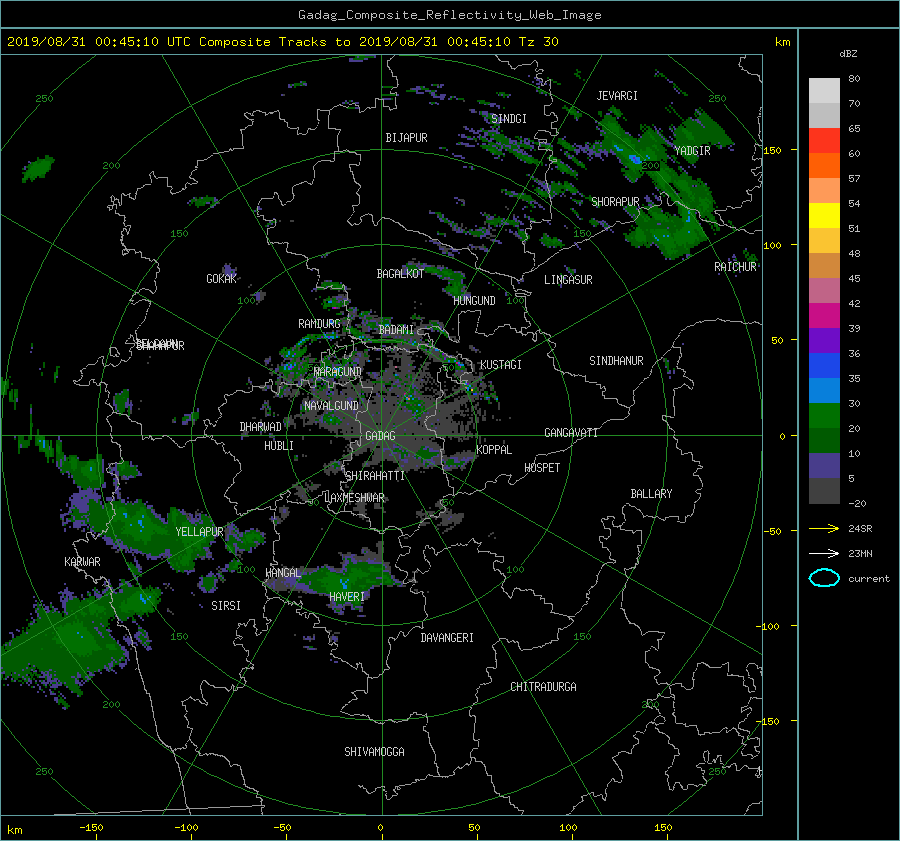Select the dark gray 5 dBZ swatch

(x=824, y=490)
